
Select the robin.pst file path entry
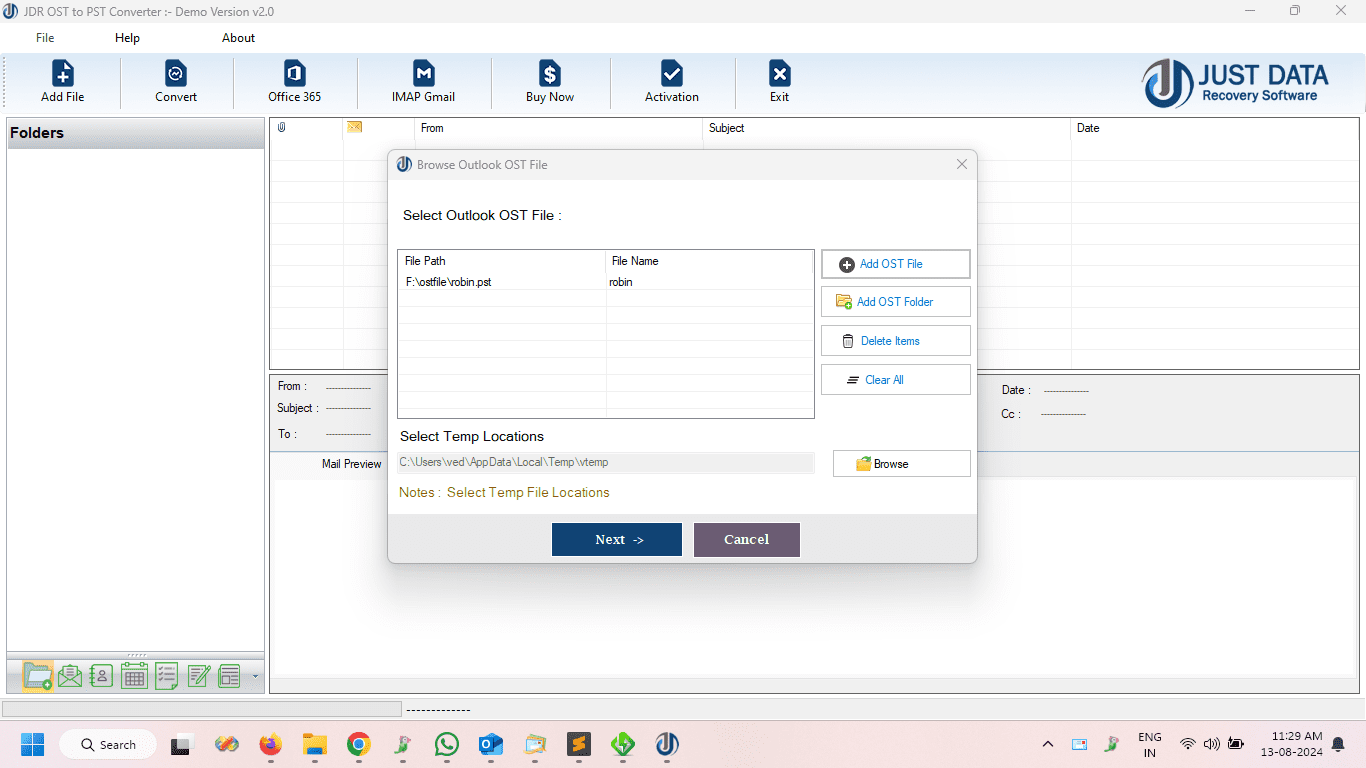tap(447, 282)
